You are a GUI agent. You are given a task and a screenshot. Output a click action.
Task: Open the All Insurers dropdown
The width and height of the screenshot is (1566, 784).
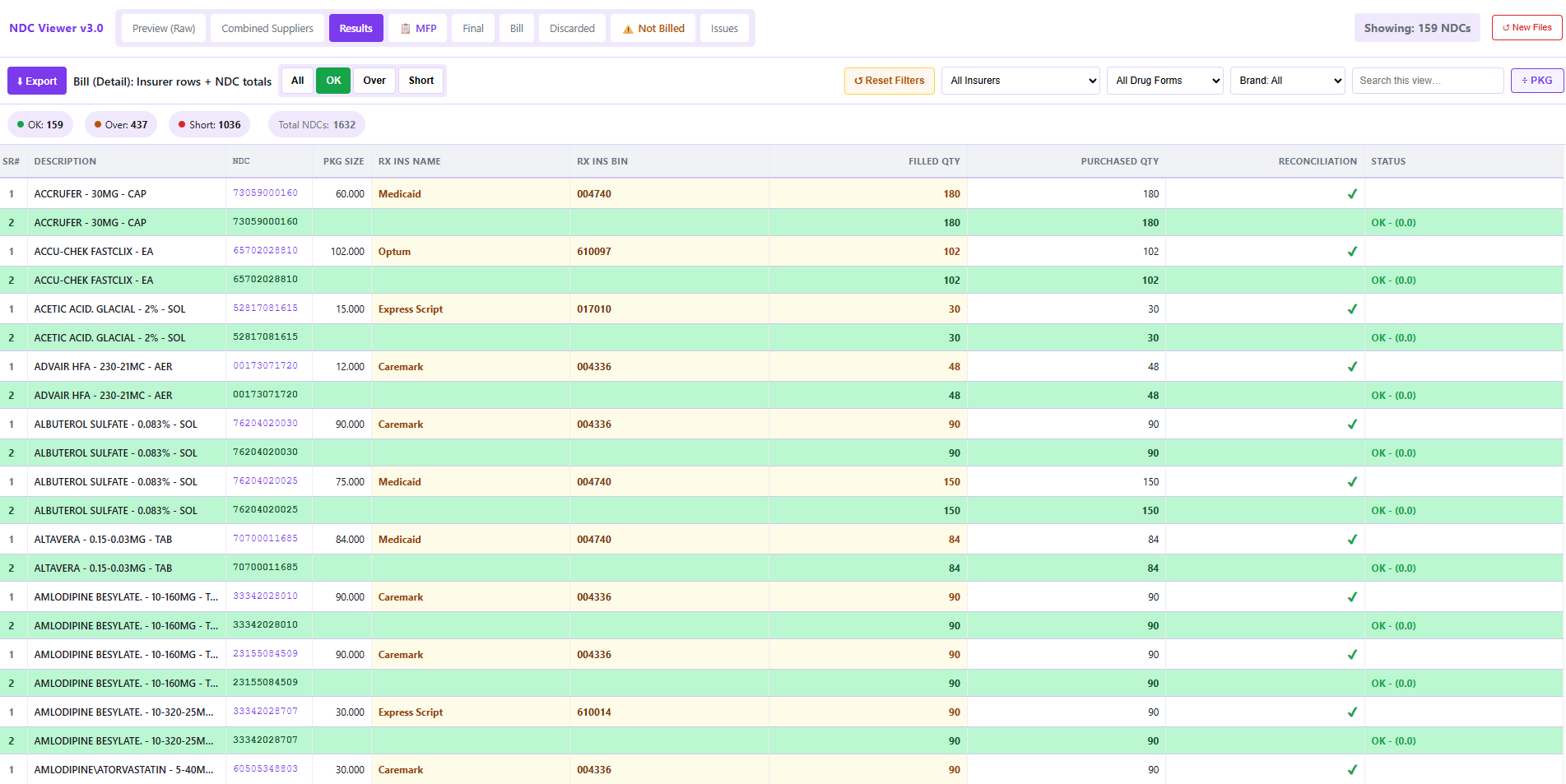coord(1020,81)
